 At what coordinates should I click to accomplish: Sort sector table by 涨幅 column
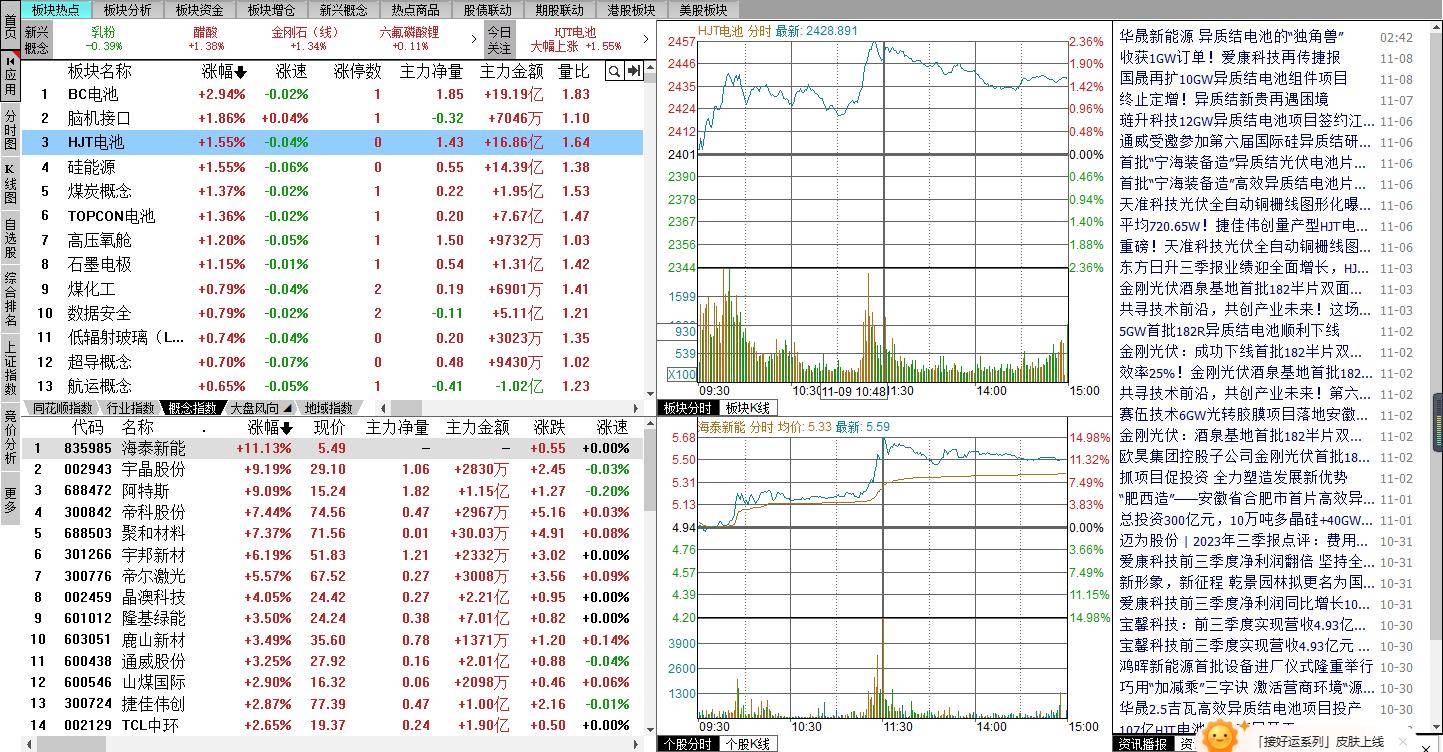pos(224,71)
